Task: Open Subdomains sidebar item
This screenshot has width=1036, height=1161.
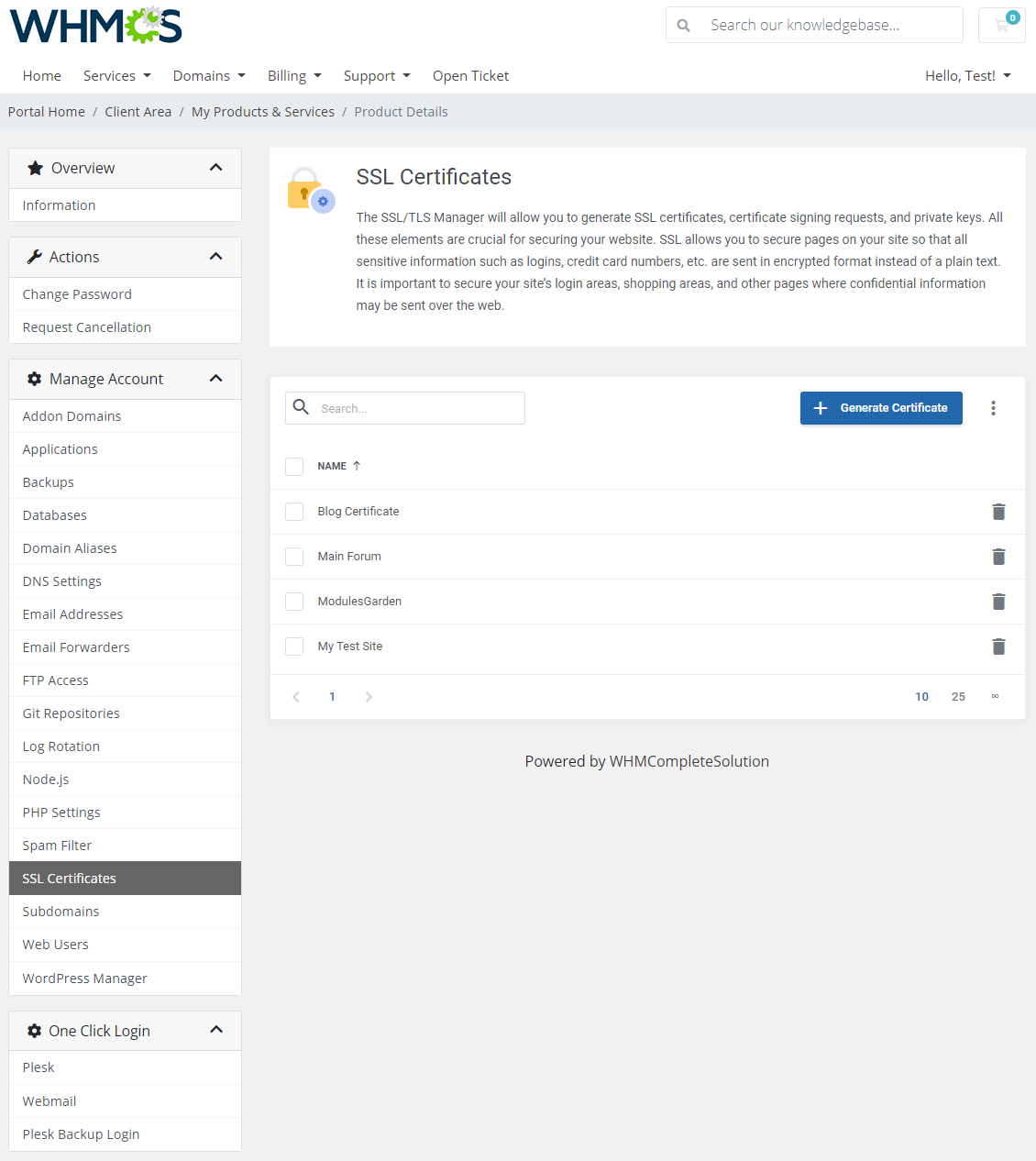Action: [x=125, y=912]
